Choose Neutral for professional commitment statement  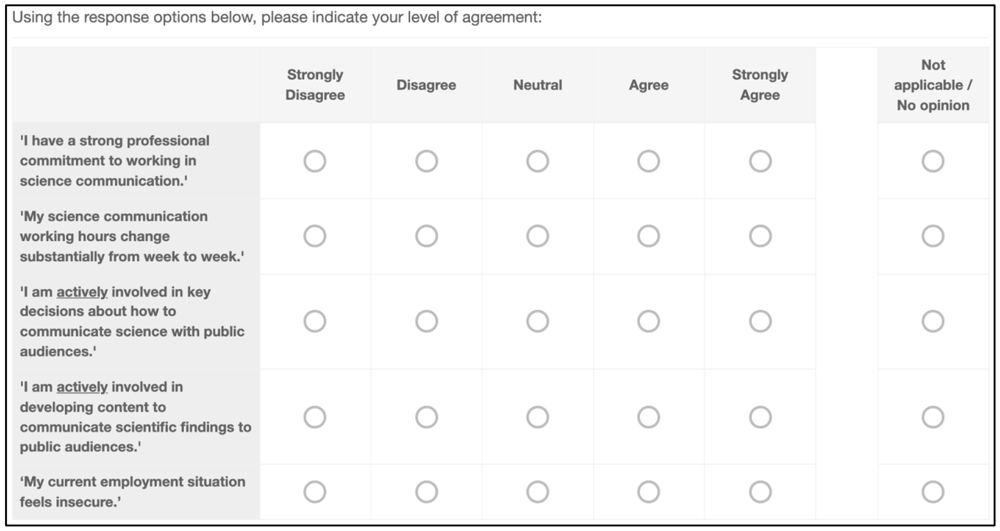click(x=538, y=161)
